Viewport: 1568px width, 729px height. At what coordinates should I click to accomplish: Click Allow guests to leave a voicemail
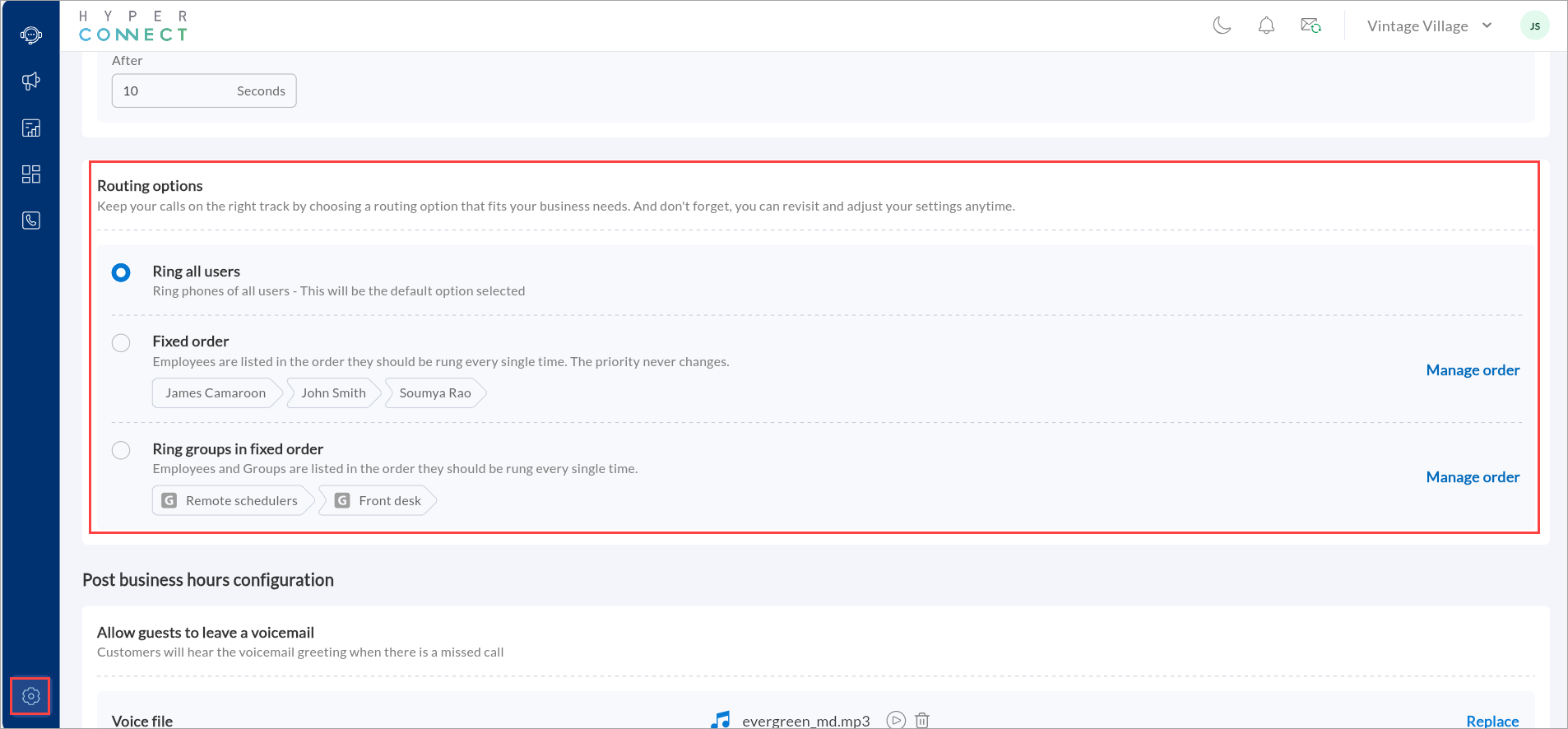206,633
